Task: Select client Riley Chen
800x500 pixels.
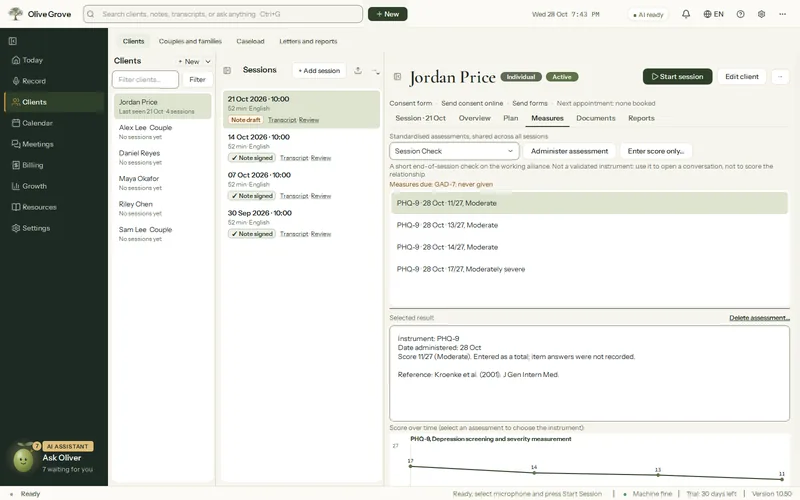Action: click(x=162, y=208)
